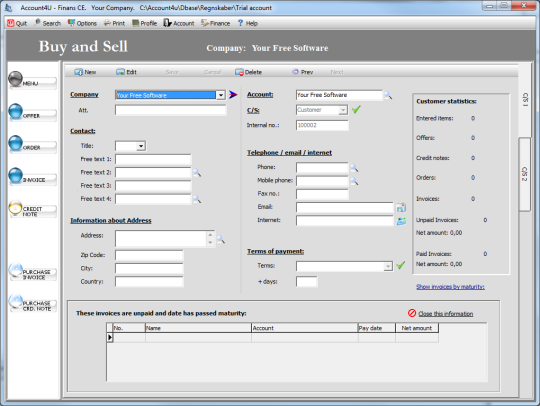Click search icon beside Free text 2

(x=197, y=172)
